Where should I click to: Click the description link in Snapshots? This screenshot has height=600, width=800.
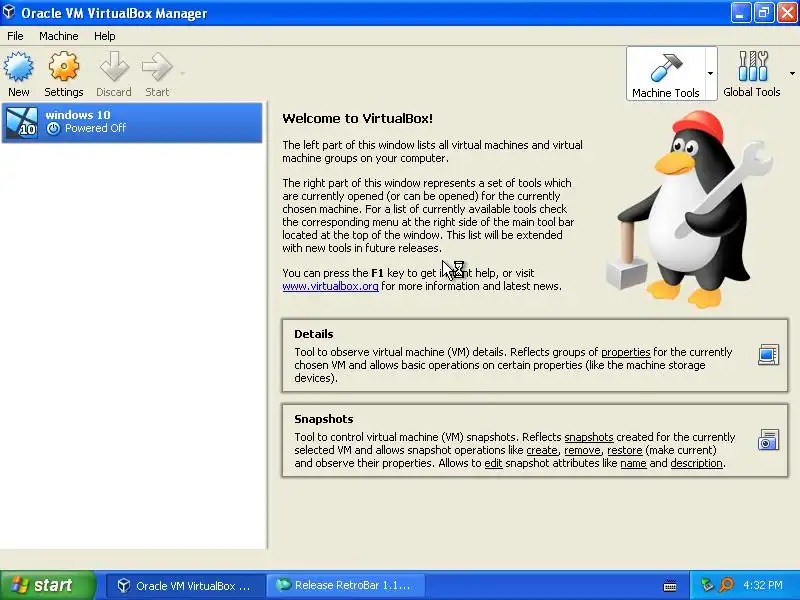(696, 463)
